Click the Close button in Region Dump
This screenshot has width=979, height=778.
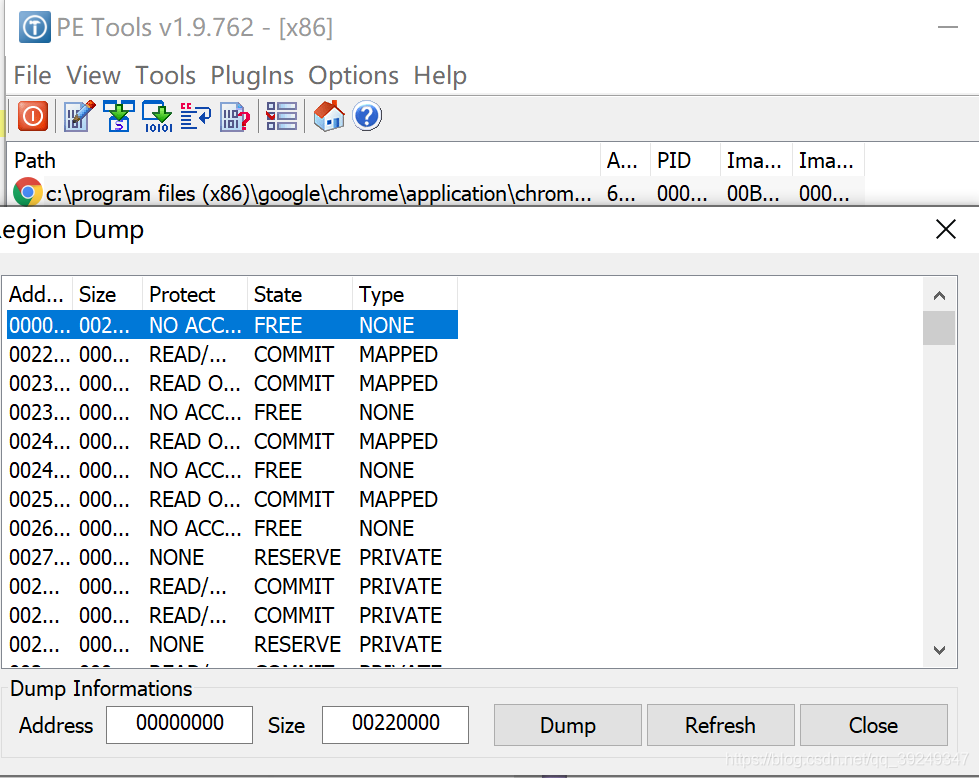pyautogui.click(x=873, y=725)
